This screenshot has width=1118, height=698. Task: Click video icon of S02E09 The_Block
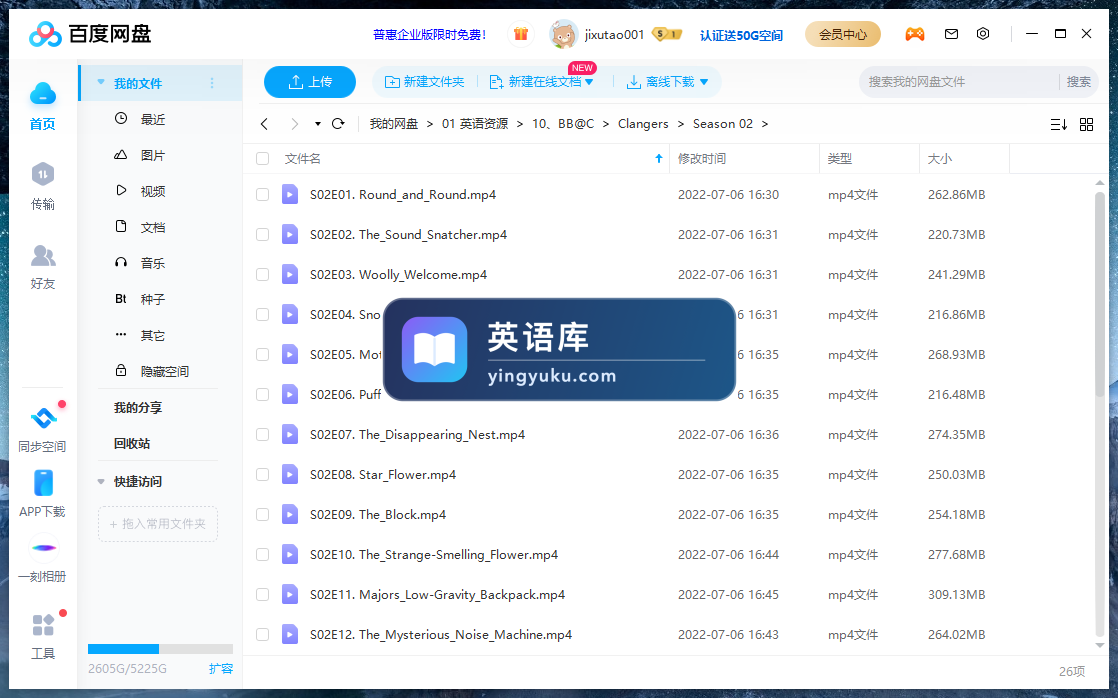tap(289, 514)
